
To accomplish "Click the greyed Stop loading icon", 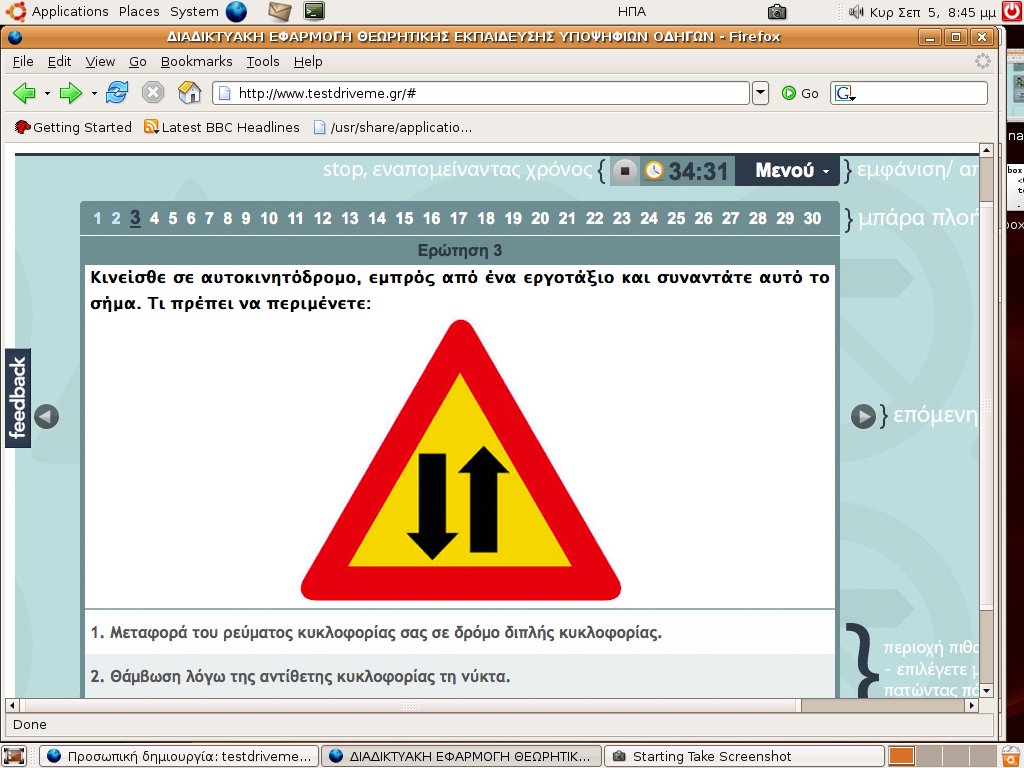I will pos(153,93).
